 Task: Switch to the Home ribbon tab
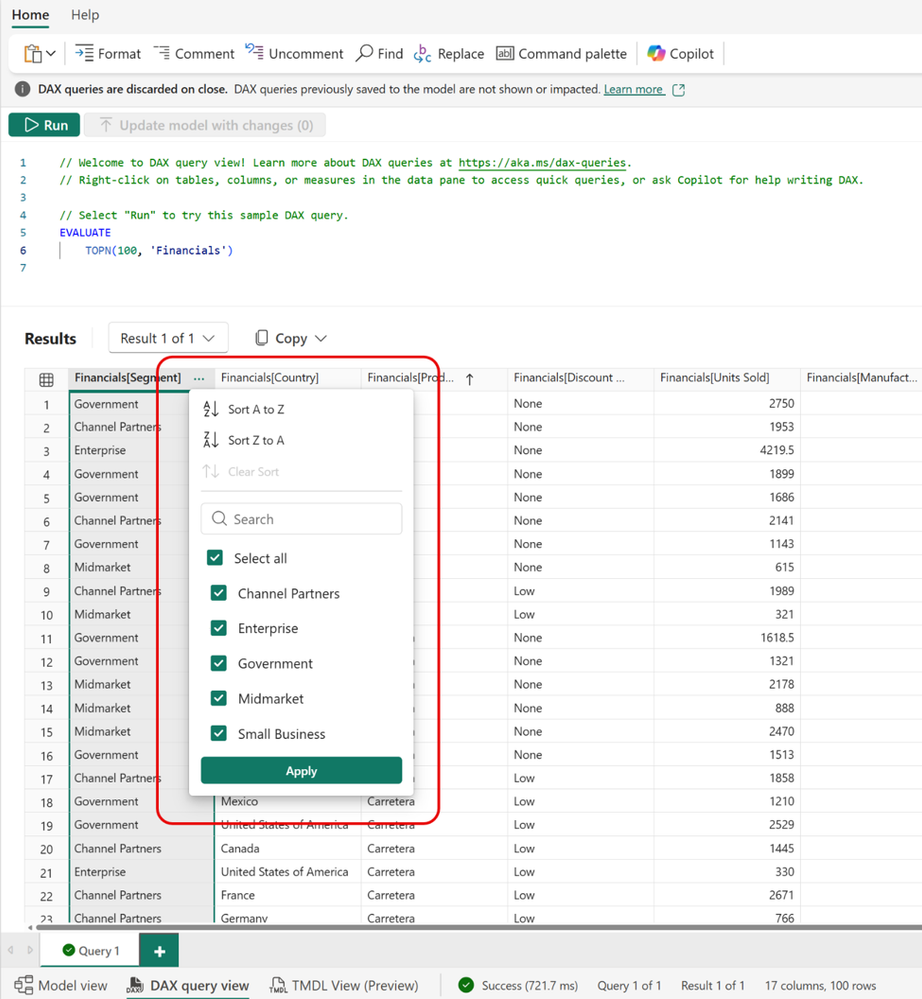tap(31, 15)
